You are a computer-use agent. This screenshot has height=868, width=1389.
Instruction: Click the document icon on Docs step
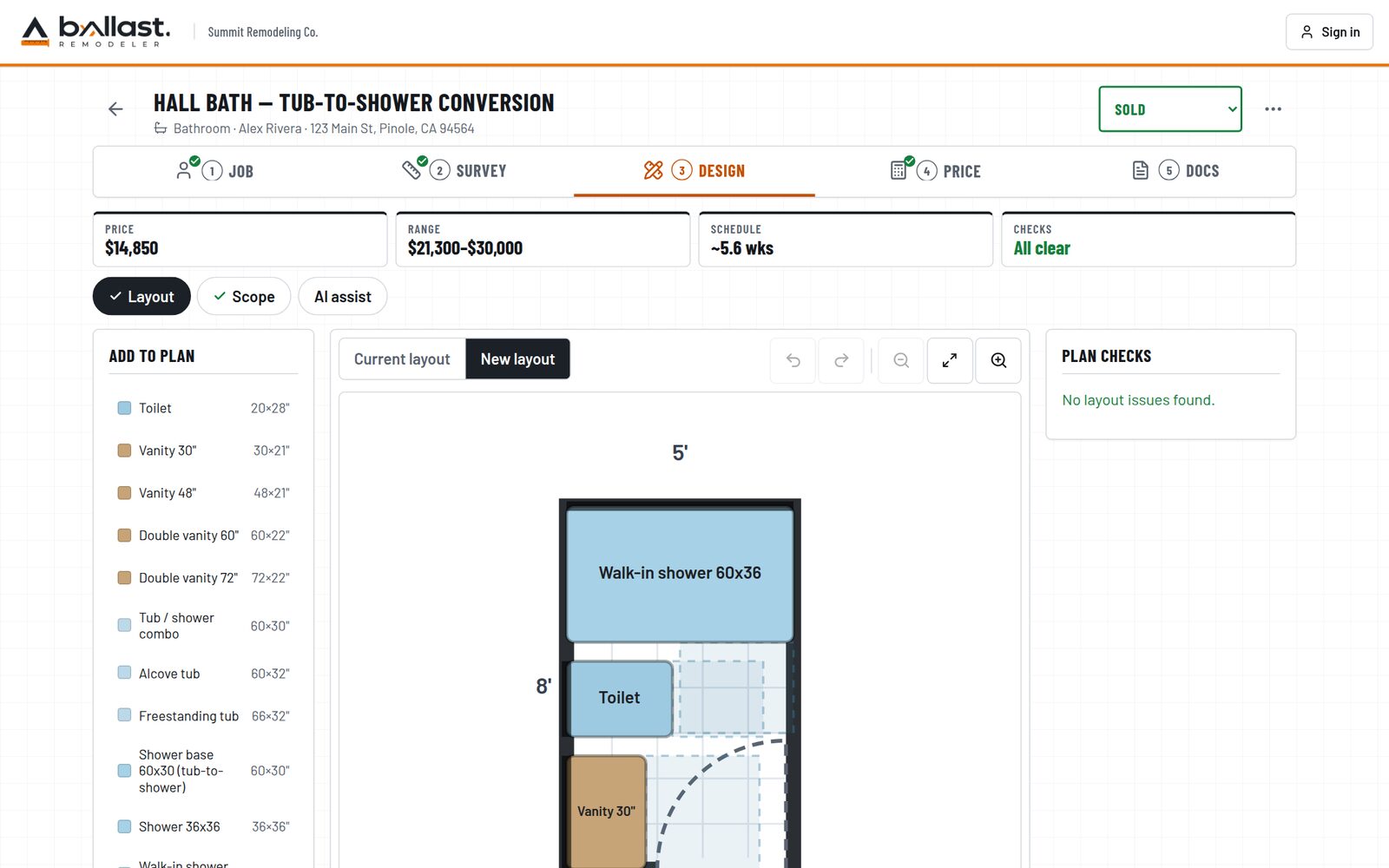point(1141,171)
